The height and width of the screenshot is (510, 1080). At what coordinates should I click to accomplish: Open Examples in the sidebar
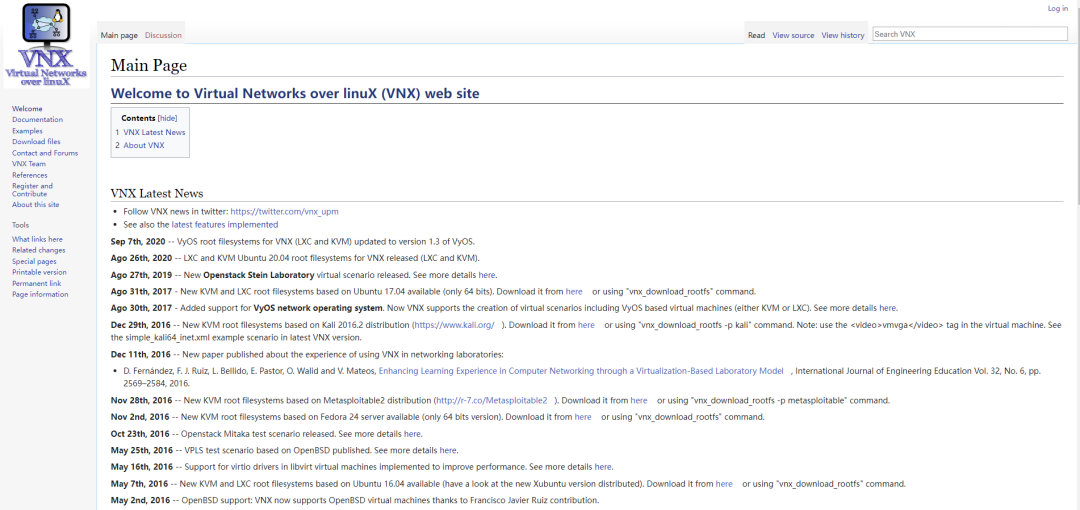pos(27,131)
